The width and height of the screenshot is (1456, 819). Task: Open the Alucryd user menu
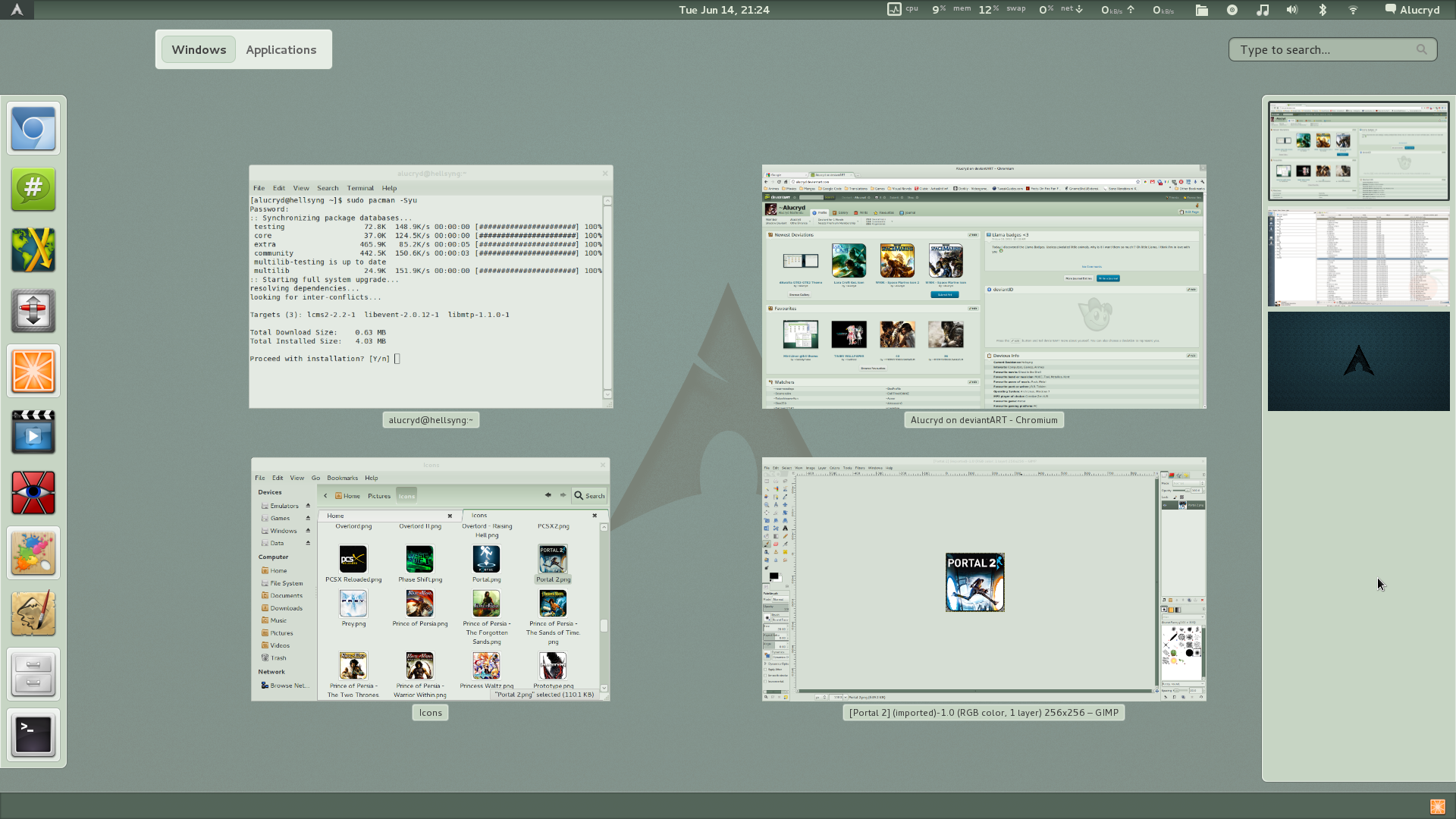tap(1412, 10)
